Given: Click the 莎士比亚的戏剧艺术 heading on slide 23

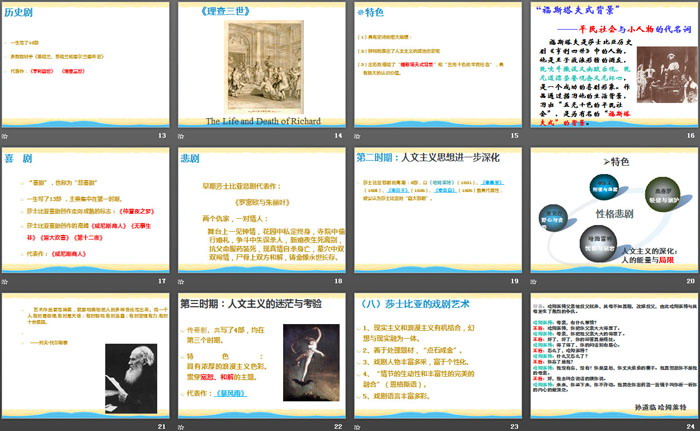Looking at the screenshot, I should 415,304.
